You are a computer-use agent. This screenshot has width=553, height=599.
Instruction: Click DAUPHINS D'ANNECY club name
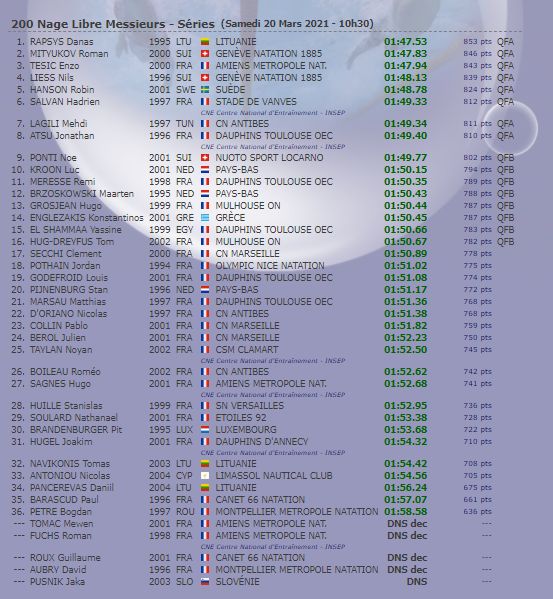(x=262, y=442)
